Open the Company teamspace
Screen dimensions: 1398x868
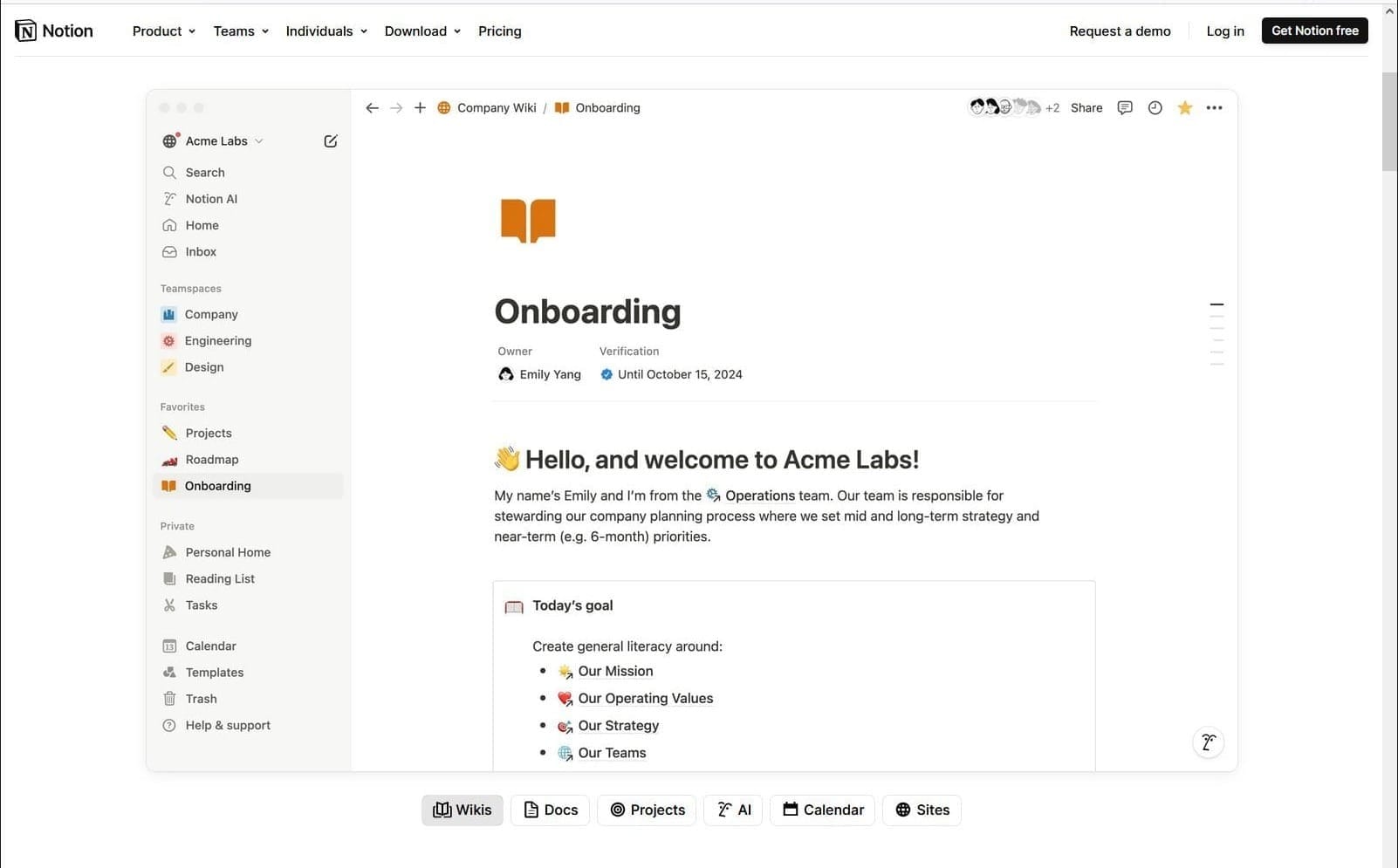[x=249, y=314]
